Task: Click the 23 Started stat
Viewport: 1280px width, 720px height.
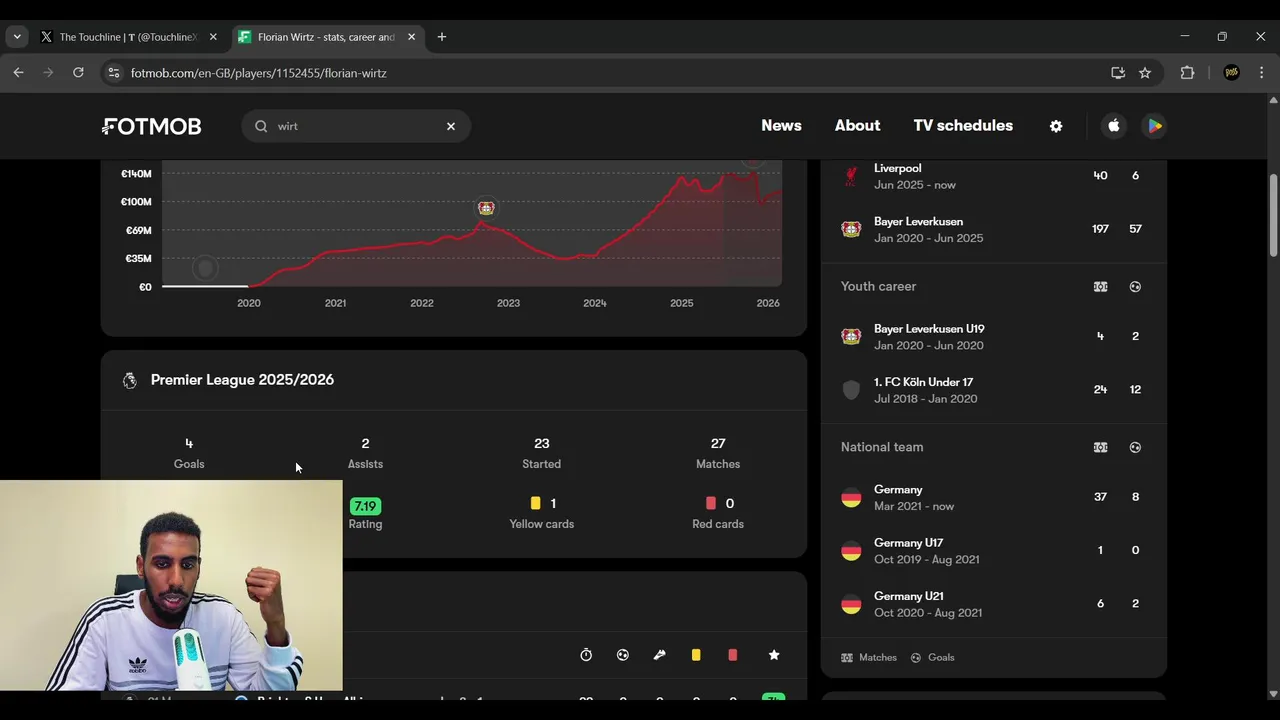Action: pyautogui.click(x=541, y=452)
